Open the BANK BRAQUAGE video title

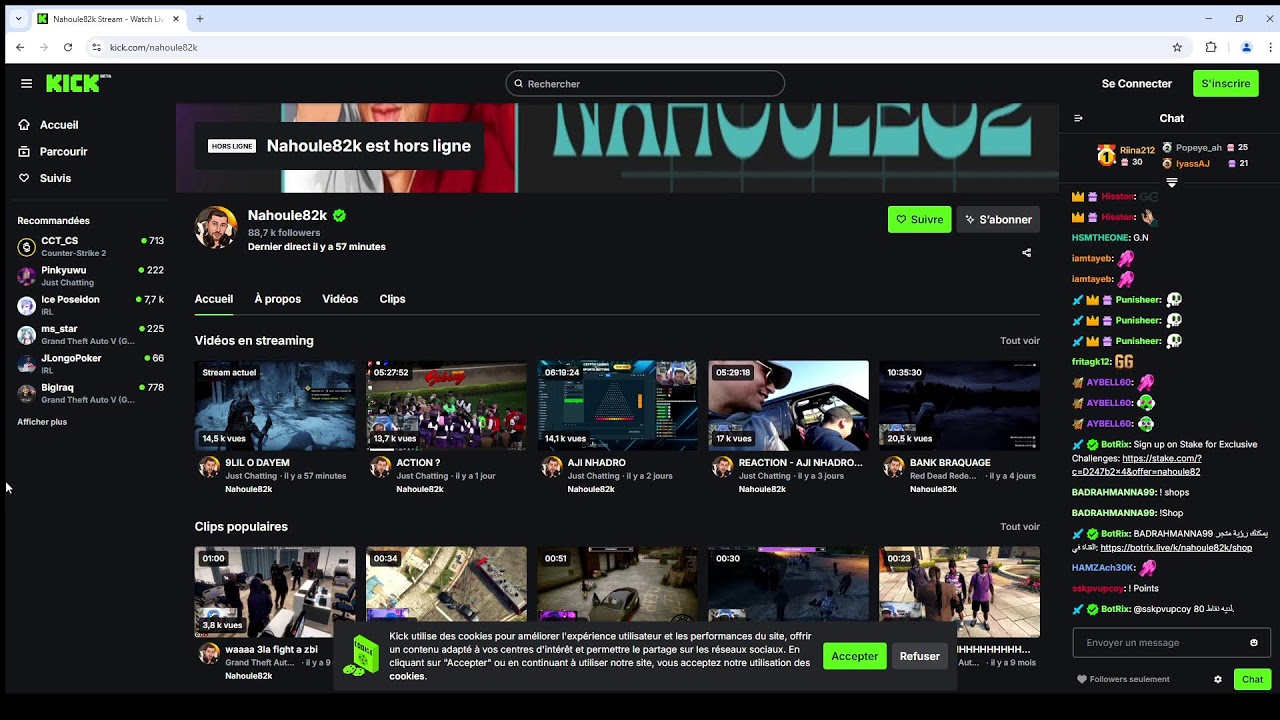pos(950,463)
